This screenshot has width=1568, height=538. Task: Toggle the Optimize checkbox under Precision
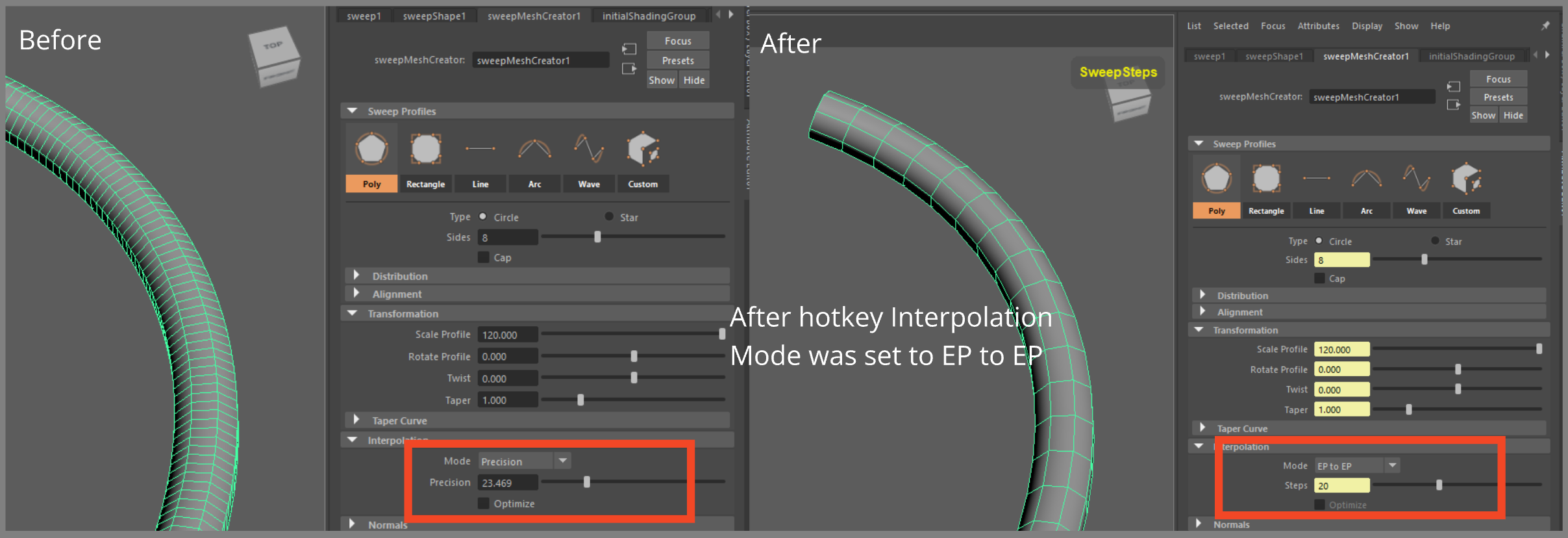click(484, 504)
